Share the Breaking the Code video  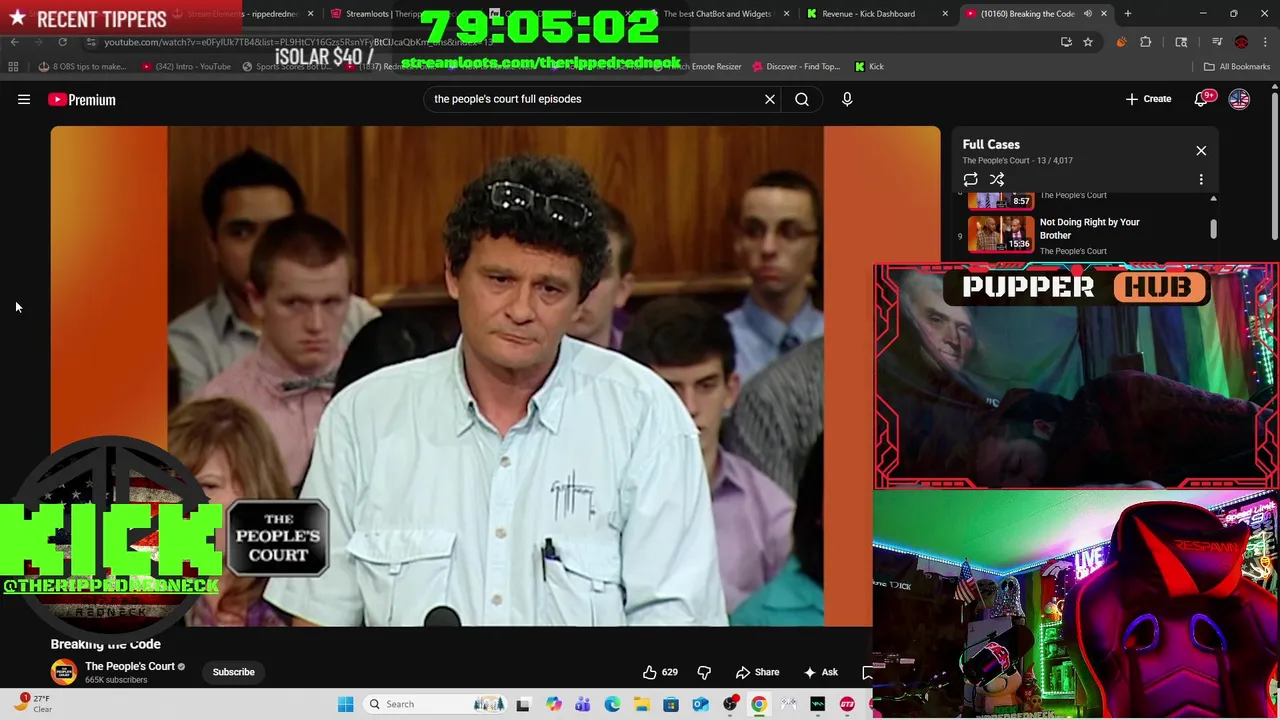(x=757, y=672)
